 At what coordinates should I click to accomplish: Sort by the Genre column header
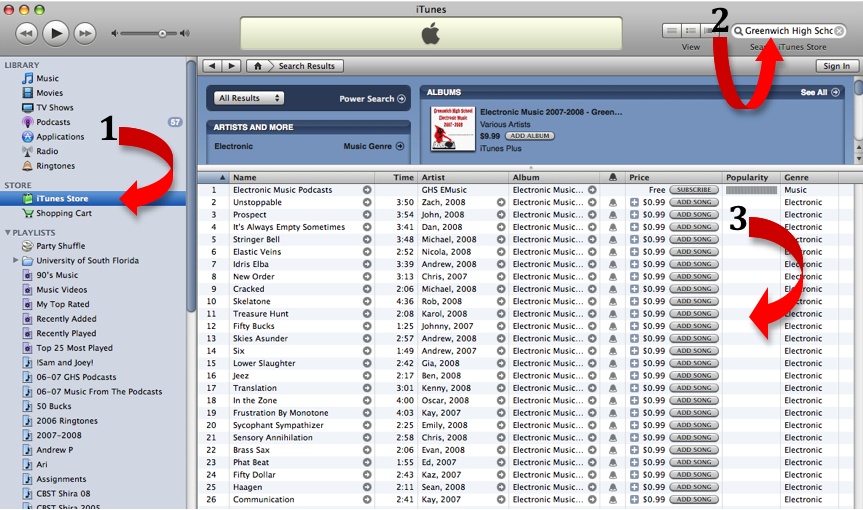coord(809,177)
